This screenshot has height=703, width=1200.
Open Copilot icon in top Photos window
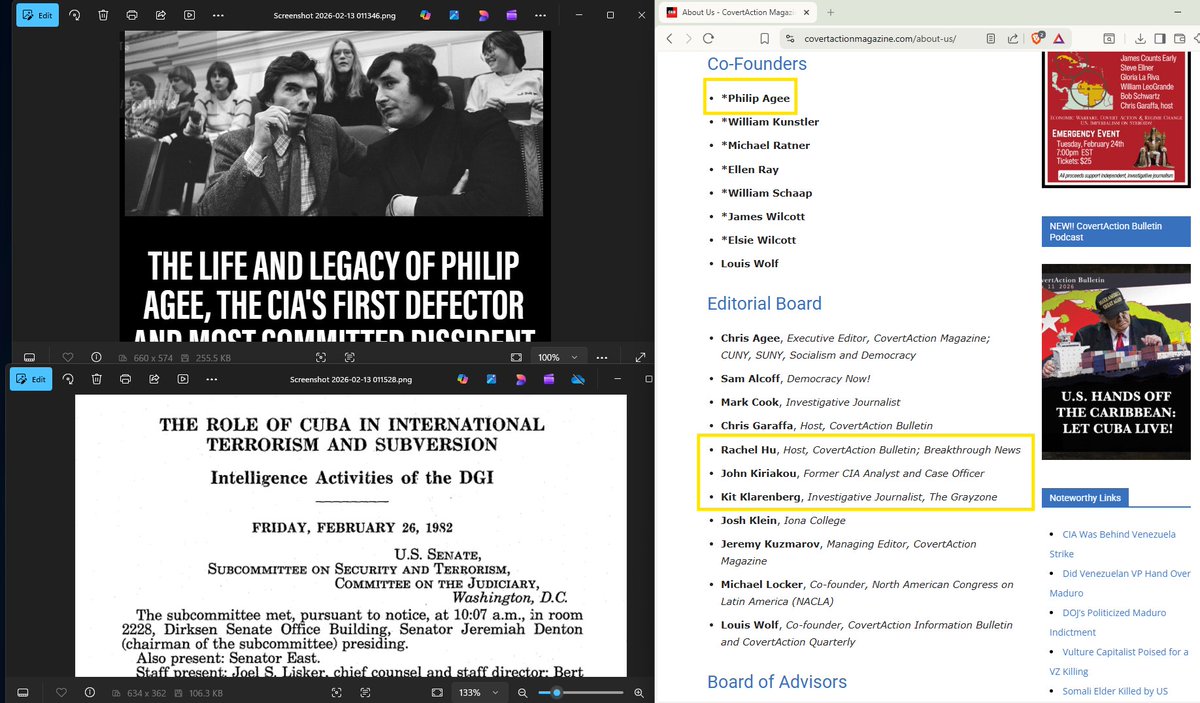tap(425, 15)
